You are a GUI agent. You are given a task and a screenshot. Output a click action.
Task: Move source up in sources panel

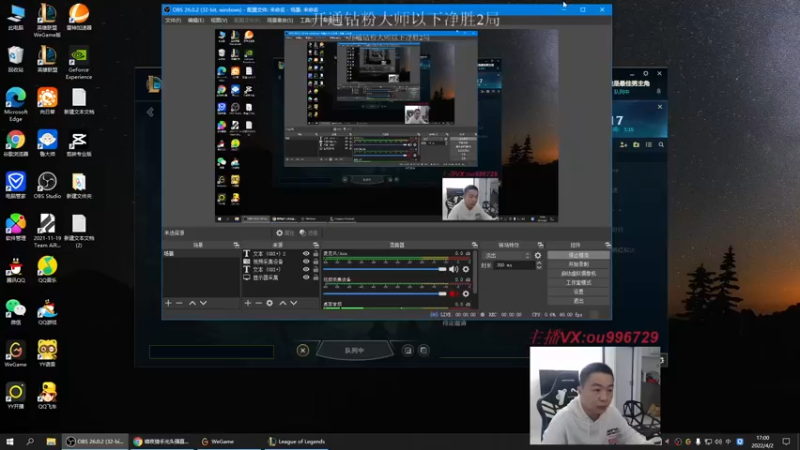point(283,303)
